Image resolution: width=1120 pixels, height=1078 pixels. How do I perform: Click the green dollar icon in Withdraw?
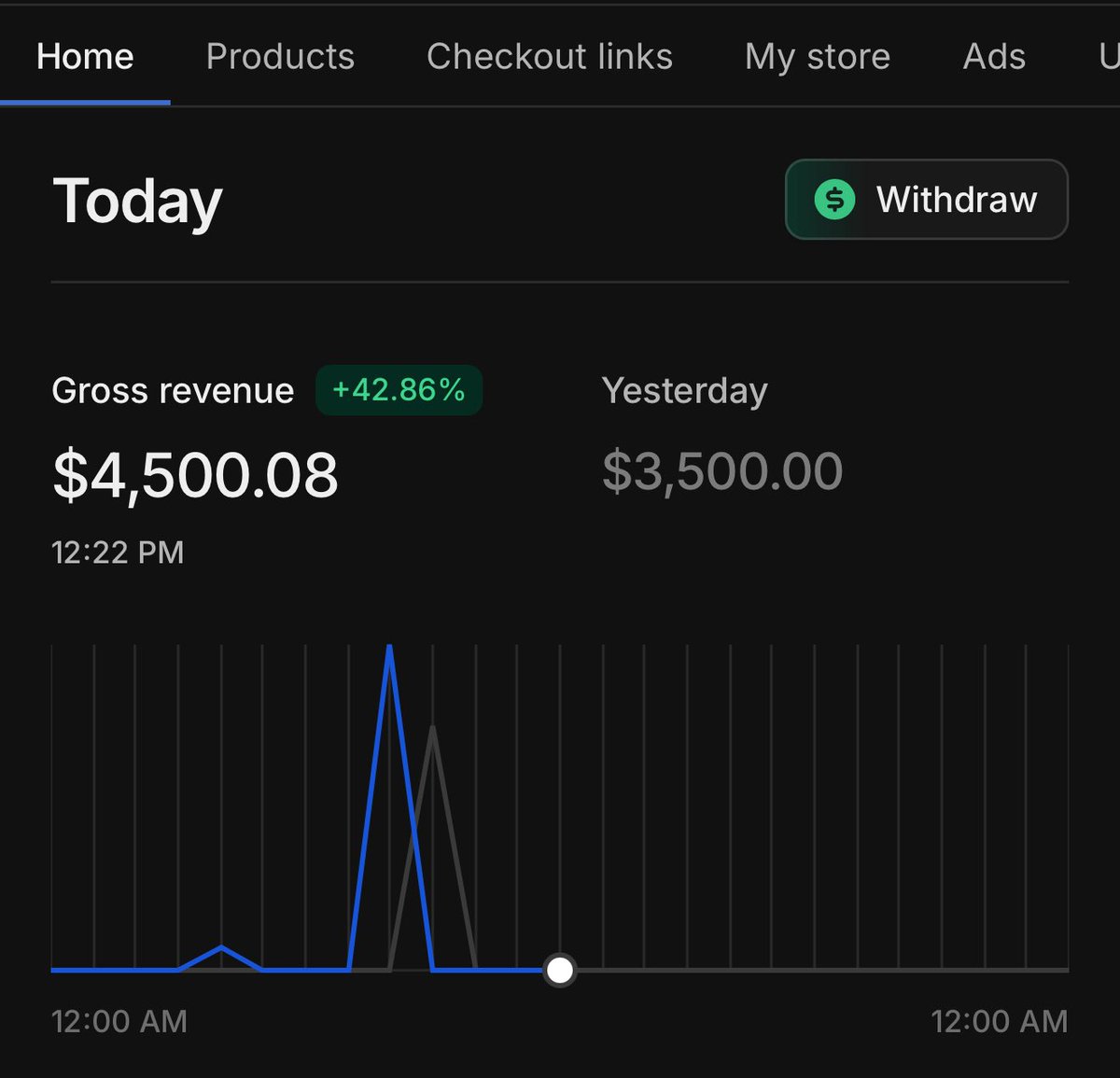click(x=834, y=200)
